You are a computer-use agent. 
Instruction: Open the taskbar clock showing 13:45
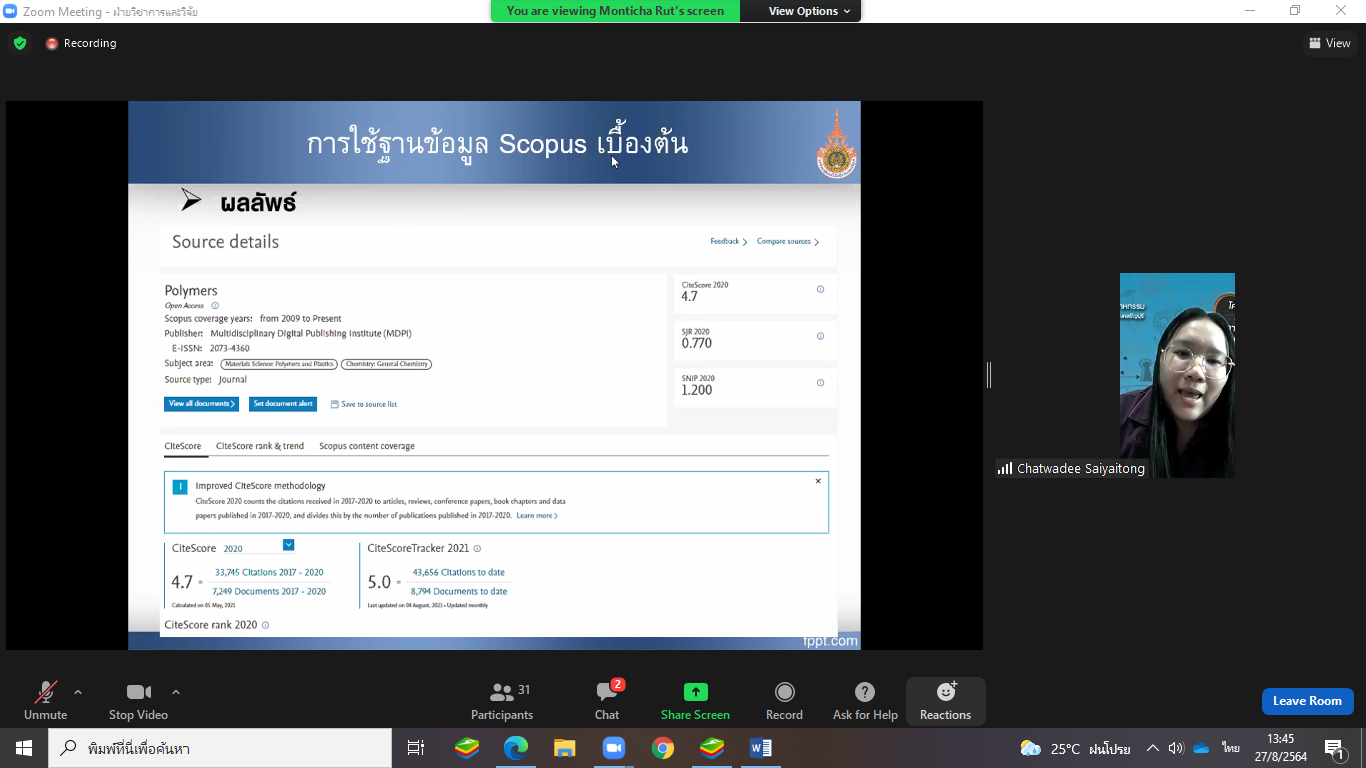coord(1280,748)
